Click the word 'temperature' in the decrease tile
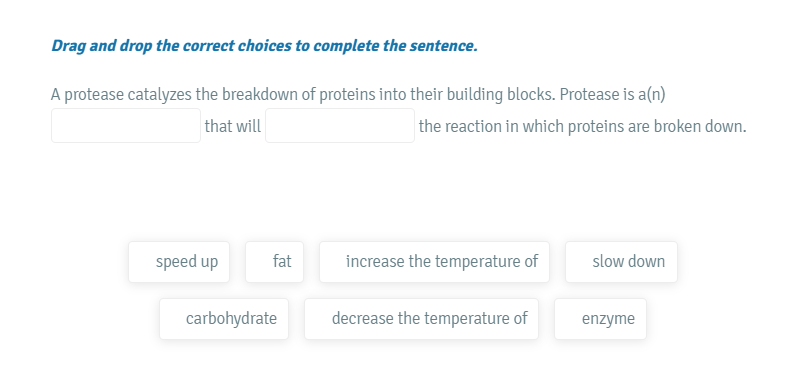This screenshot has height=380, width=792. point(462,319)
